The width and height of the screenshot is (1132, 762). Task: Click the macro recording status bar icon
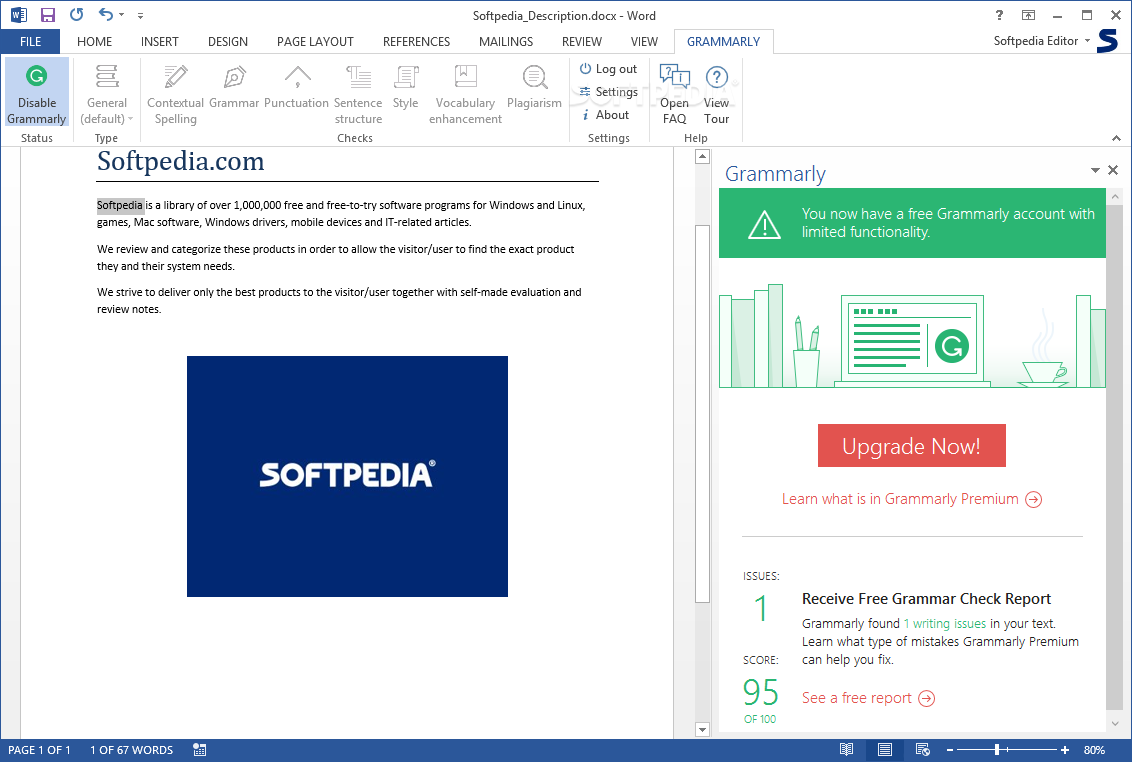(x=200, y=750)
